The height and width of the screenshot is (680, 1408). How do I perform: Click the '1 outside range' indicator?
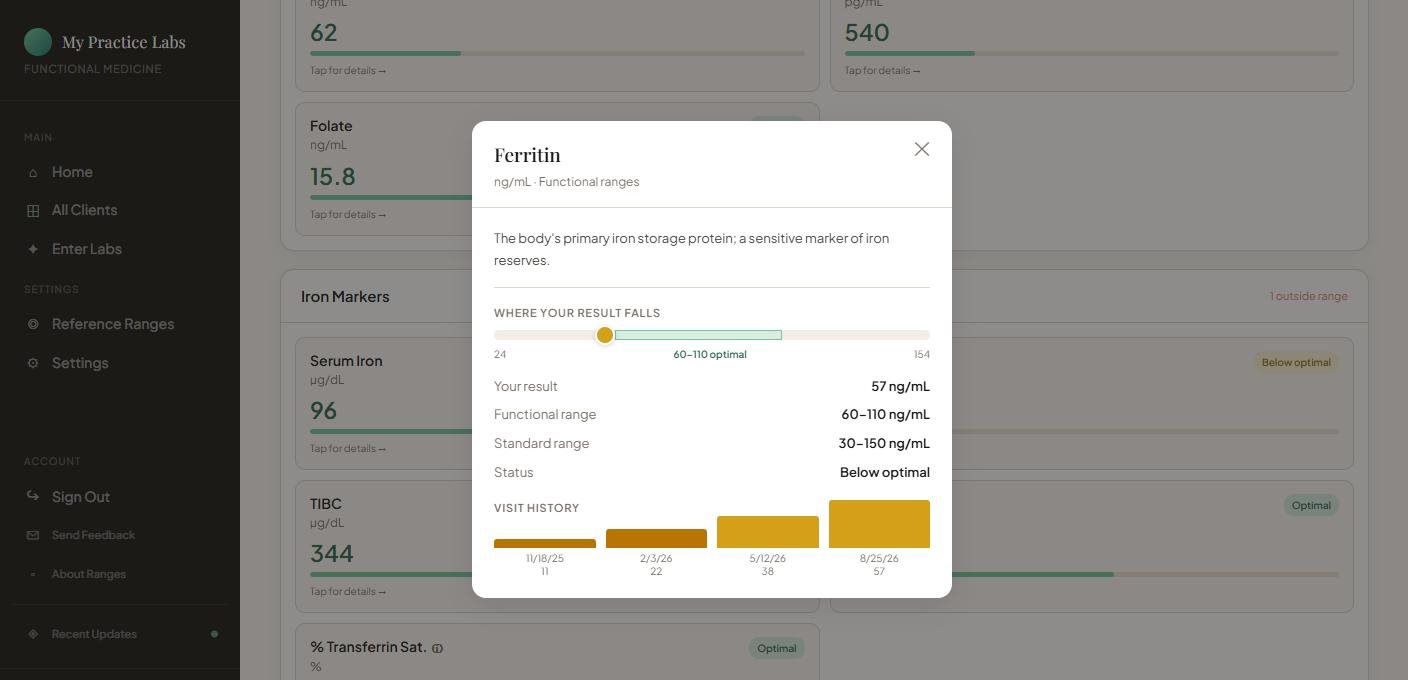pyautogui.click(x=1309, y=296)
